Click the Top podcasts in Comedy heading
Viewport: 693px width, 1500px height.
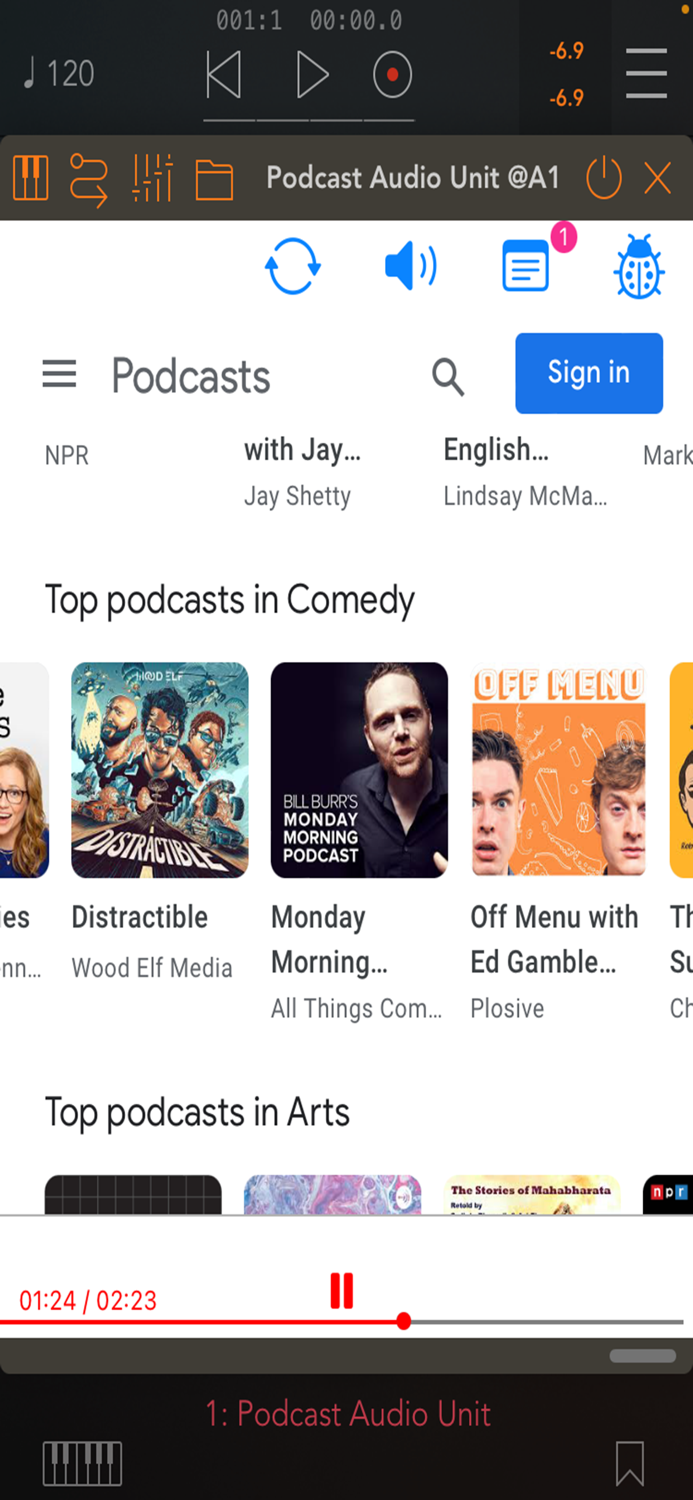pos(229,600)
